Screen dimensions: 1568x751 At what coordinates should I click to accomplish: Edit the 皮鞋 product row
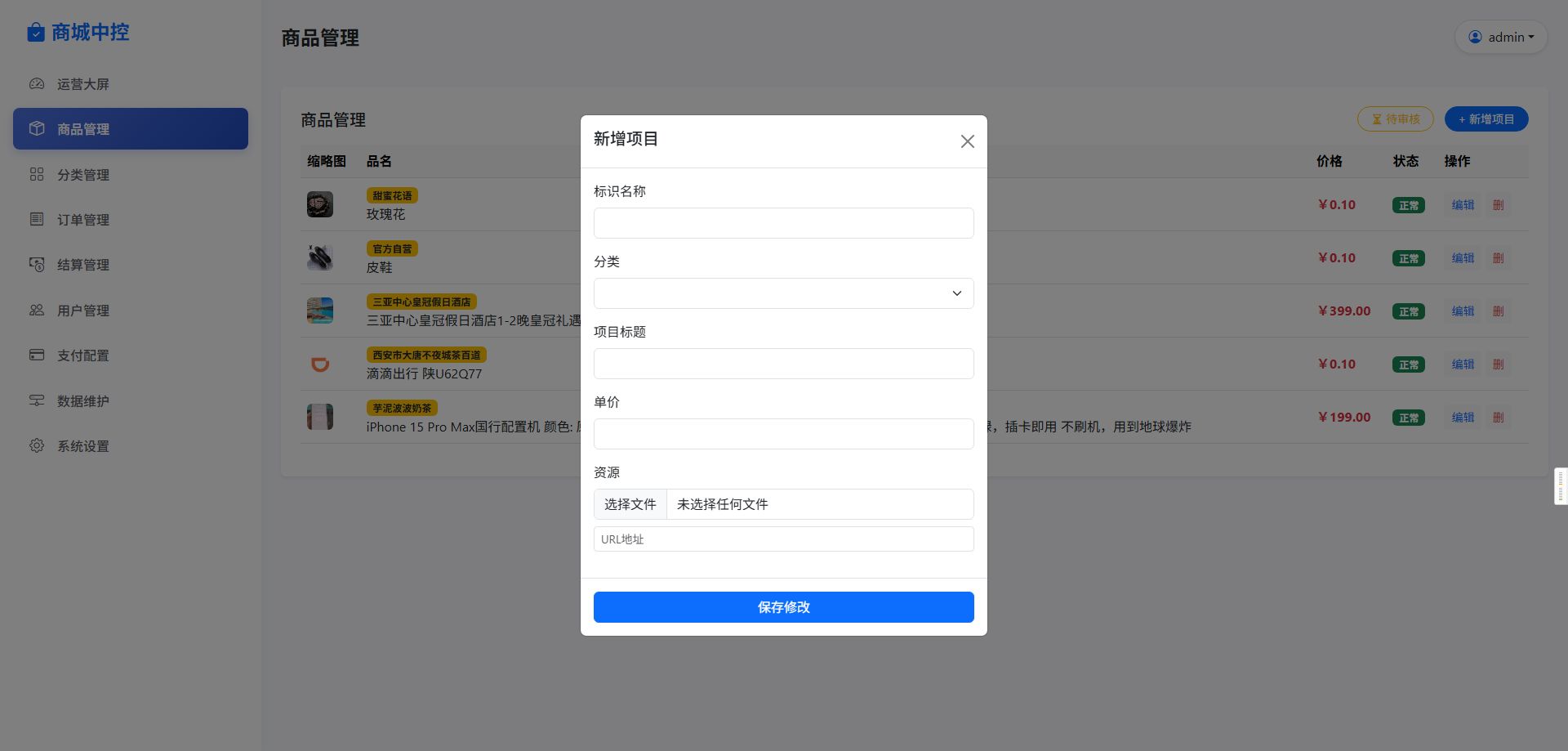click(1463, 258)
